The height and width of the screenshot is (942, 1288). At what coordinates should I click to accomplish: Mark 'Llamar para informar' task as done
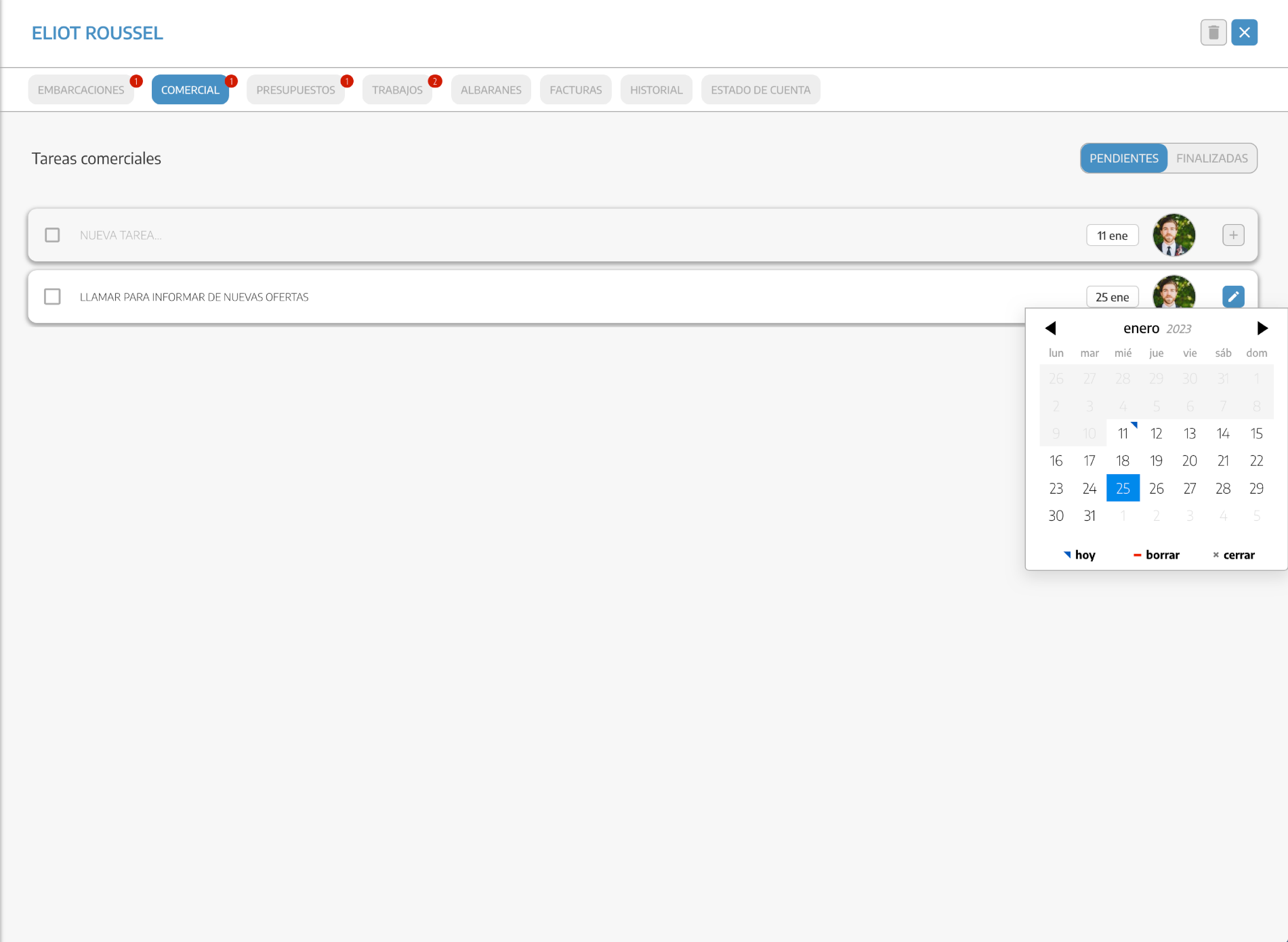(x=52, y=297)
